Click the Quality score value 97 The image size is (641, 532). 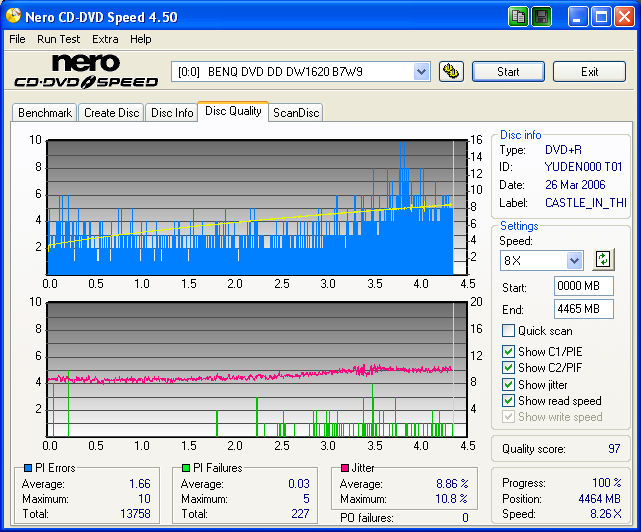614,449
